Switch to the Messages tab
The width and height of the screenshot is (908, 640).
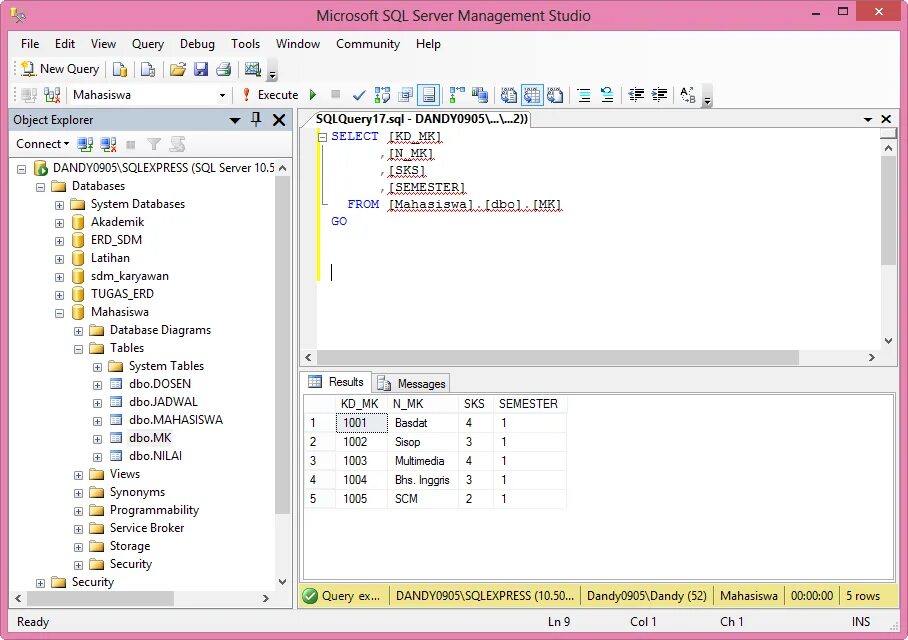point(411,383)
